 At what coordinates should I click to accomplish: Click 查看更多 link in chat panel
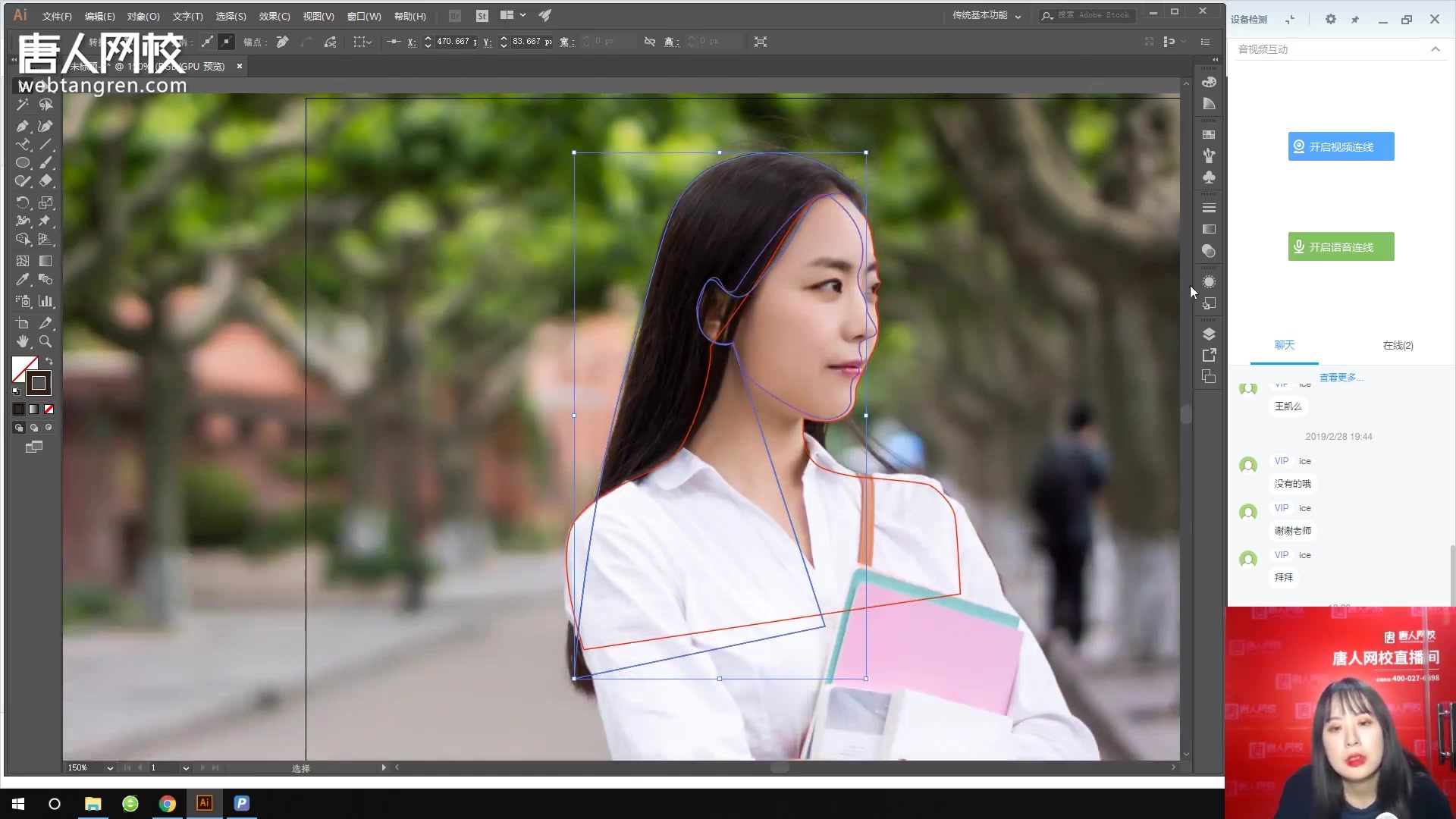pos(1340,377)
